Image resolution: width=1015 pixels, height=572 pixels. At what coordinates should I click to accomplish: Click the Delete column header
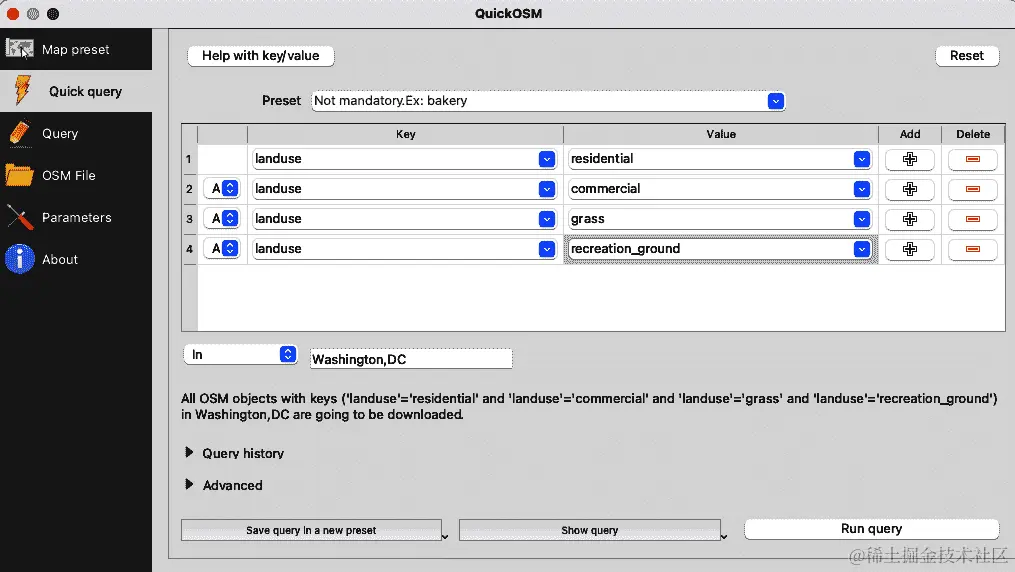[973, 134]
